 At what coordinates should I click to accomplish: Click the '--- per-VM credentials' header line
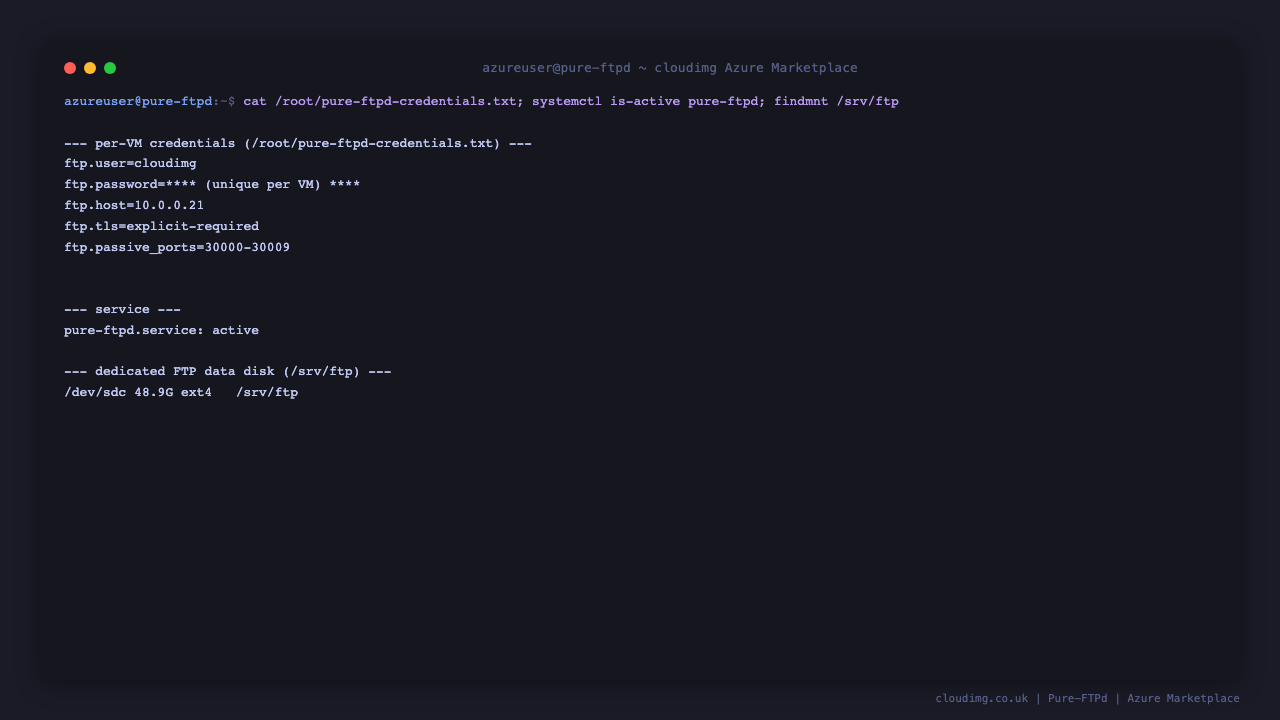pyautogui.click(x=298, y=143)
